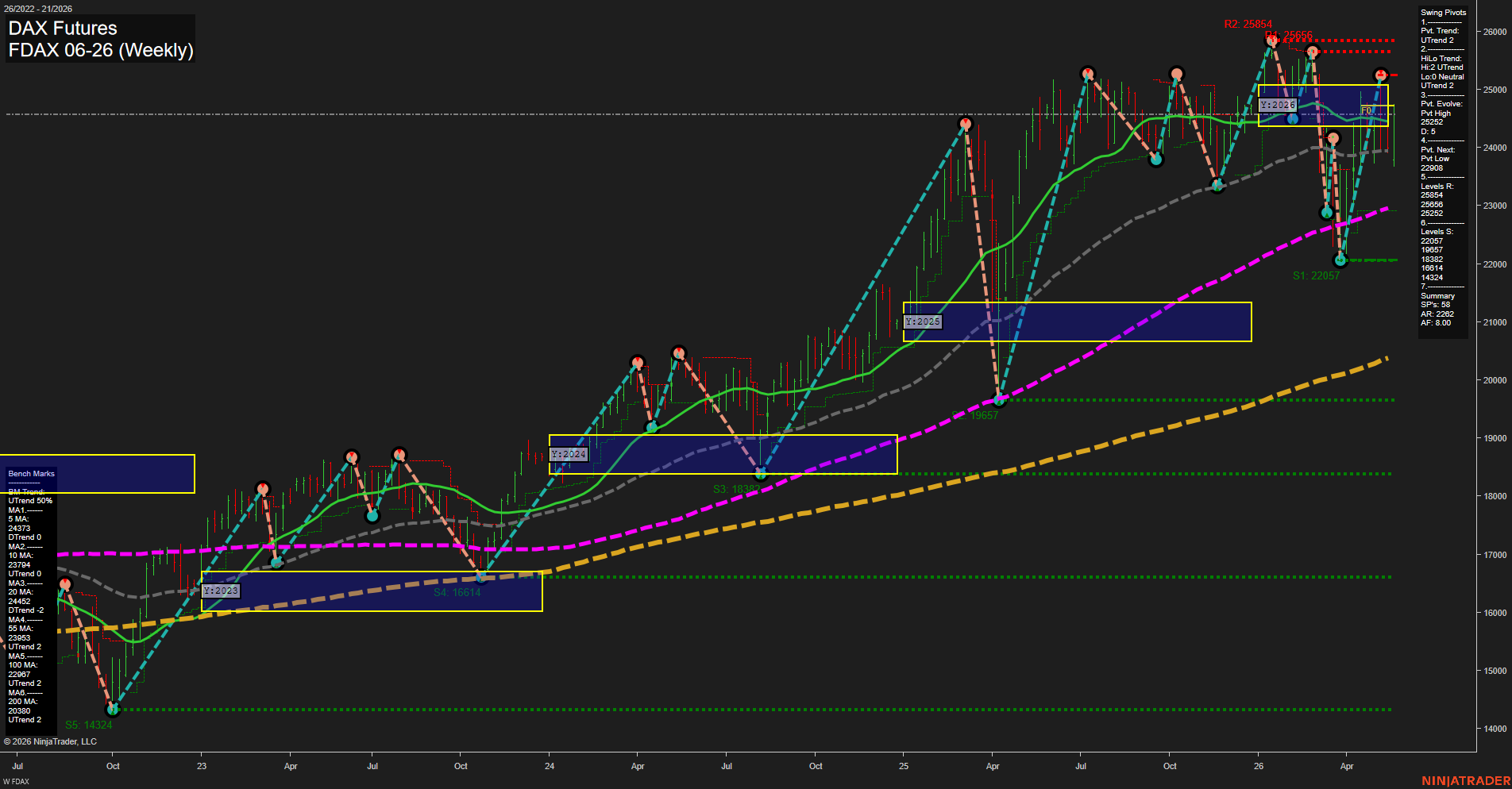Click the '10 MA:' label in Bench Marks

point(21,556)
